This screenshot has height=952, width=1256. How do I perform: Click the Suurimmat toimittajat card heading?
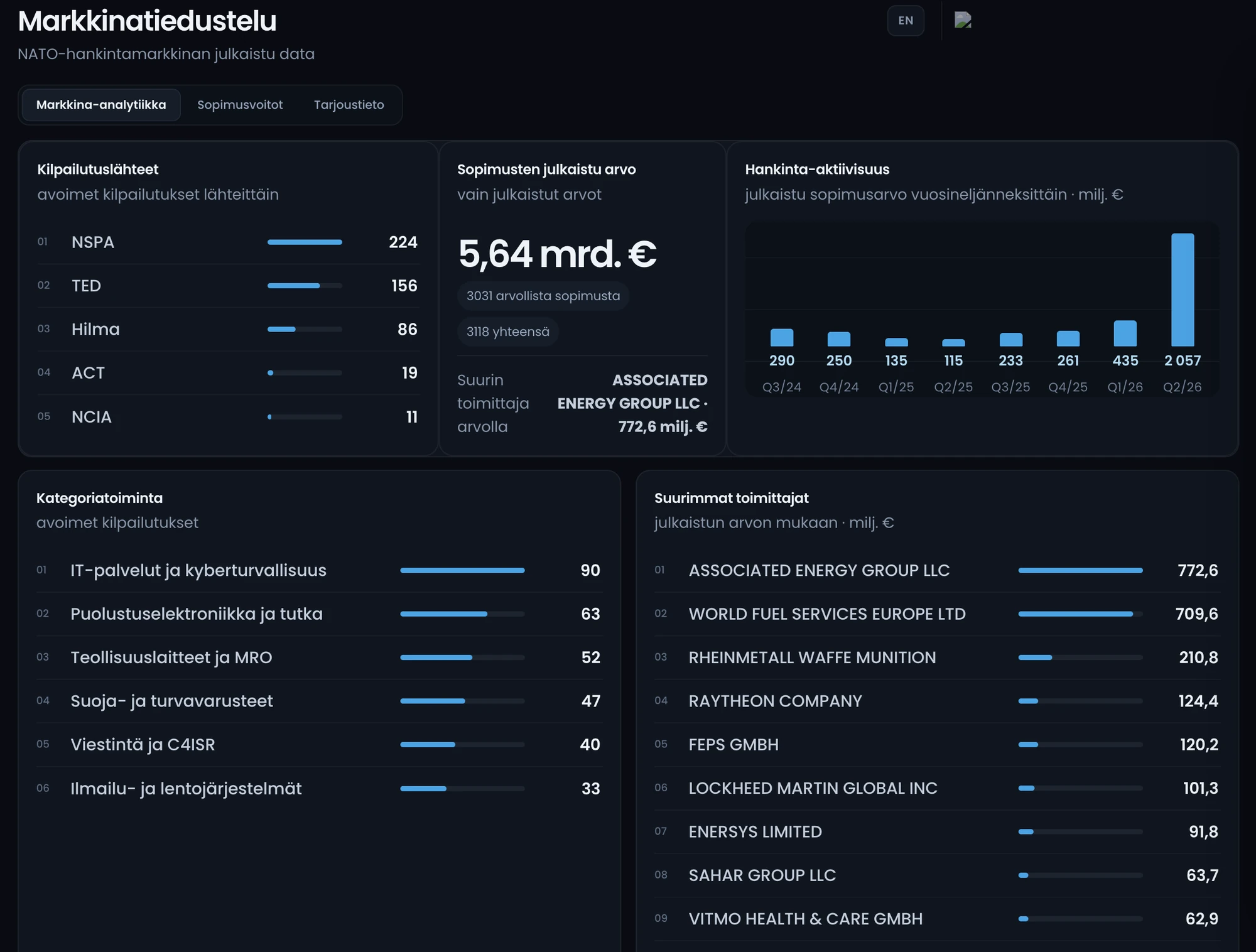732,498
